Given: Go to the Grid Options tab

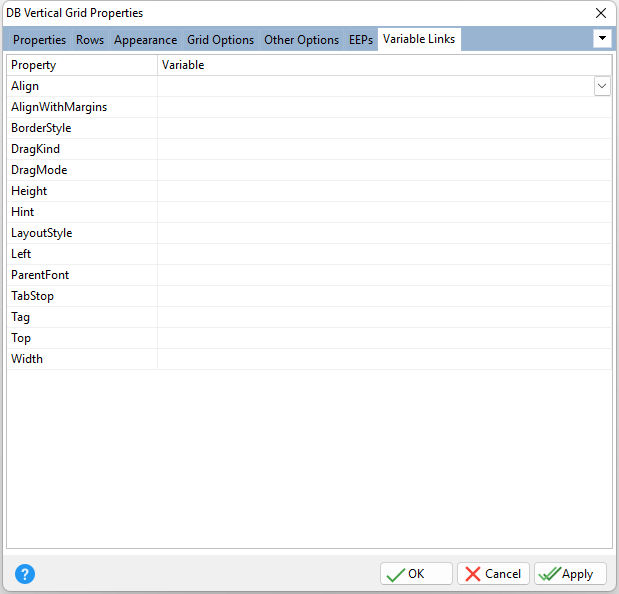Looking at the screenshot, I should click(x=220, y=40).
